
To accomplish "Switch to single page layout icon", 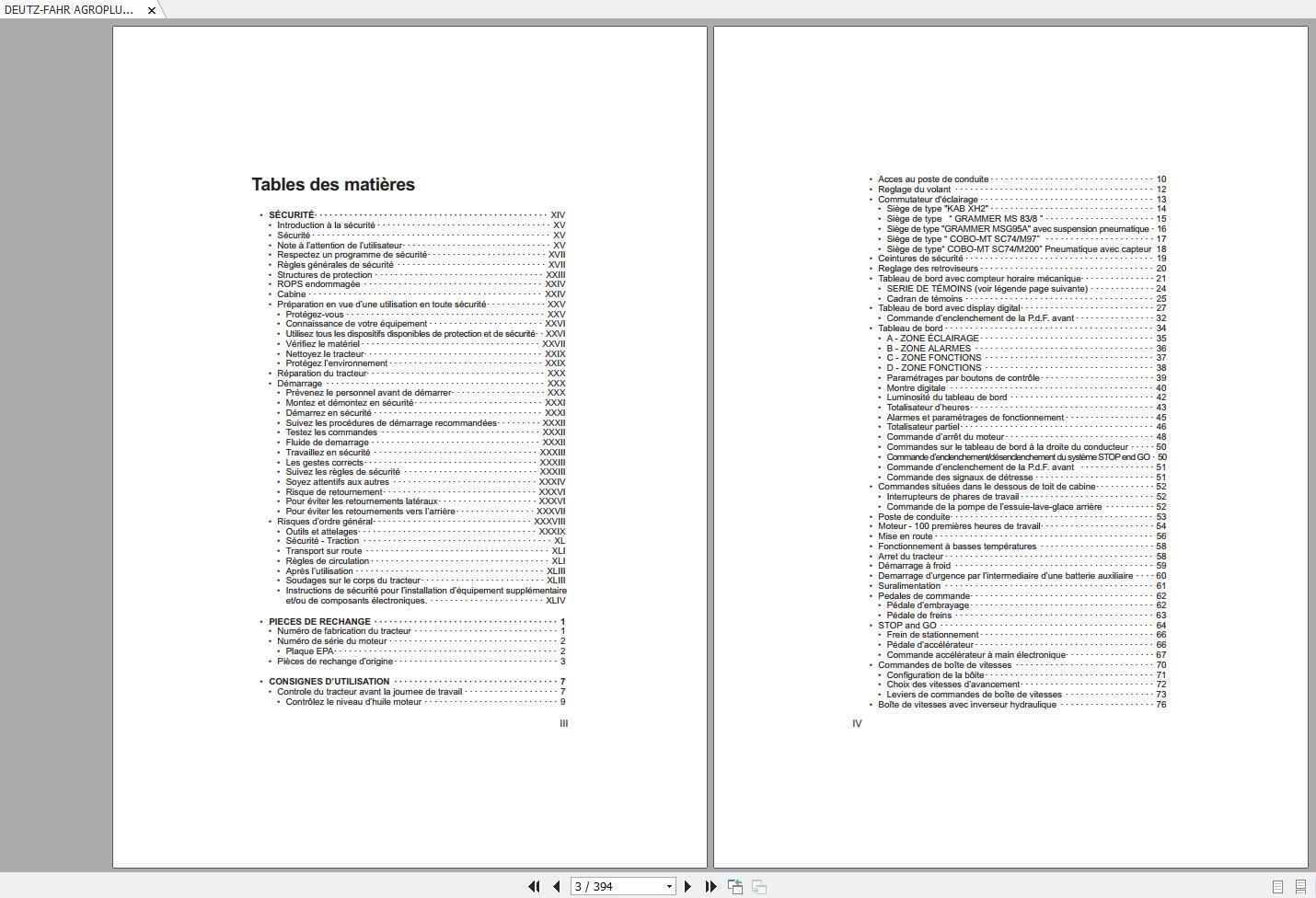I will 1277,887.
